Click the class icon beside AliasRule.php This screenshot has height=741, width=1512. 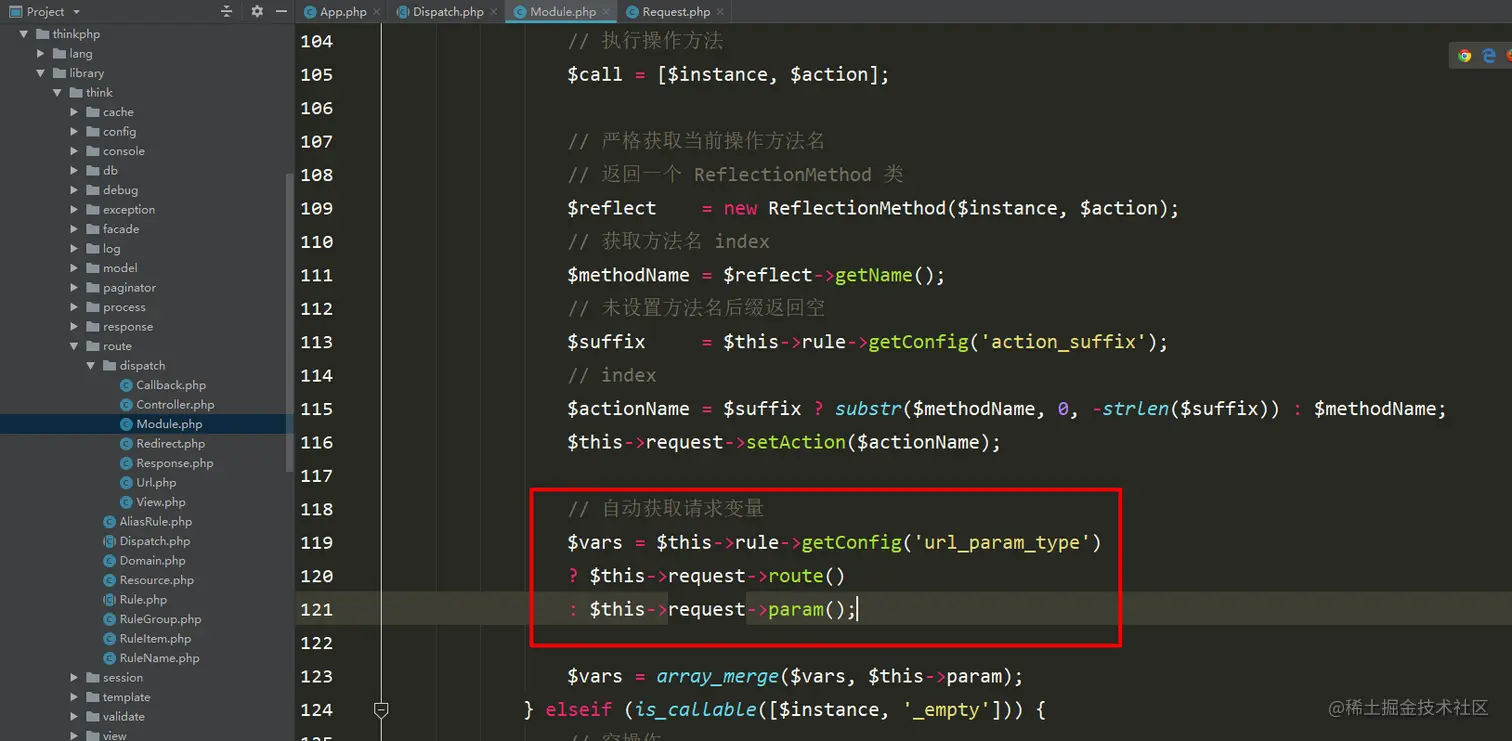click(x=110, y=522)
